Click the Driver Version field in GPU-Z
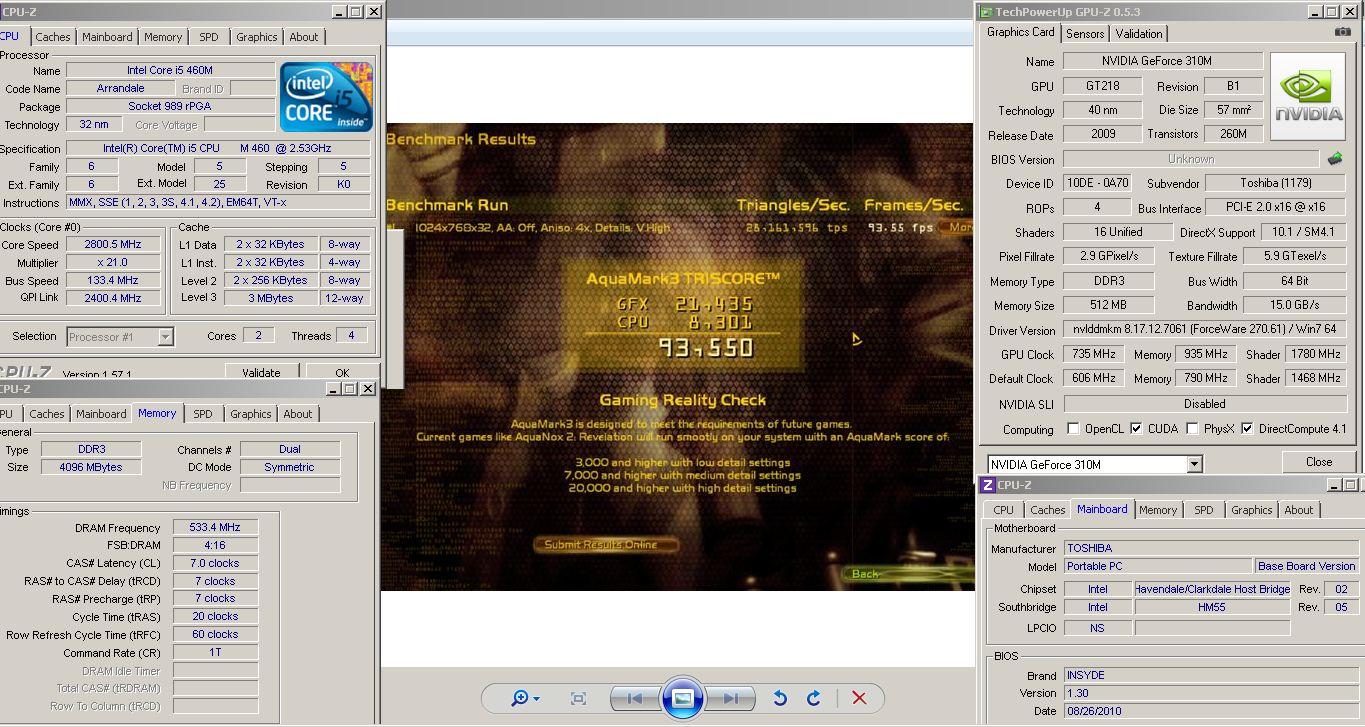Image resolution: width=1365 pixels, height=727 pixels. pos(1204,330)
